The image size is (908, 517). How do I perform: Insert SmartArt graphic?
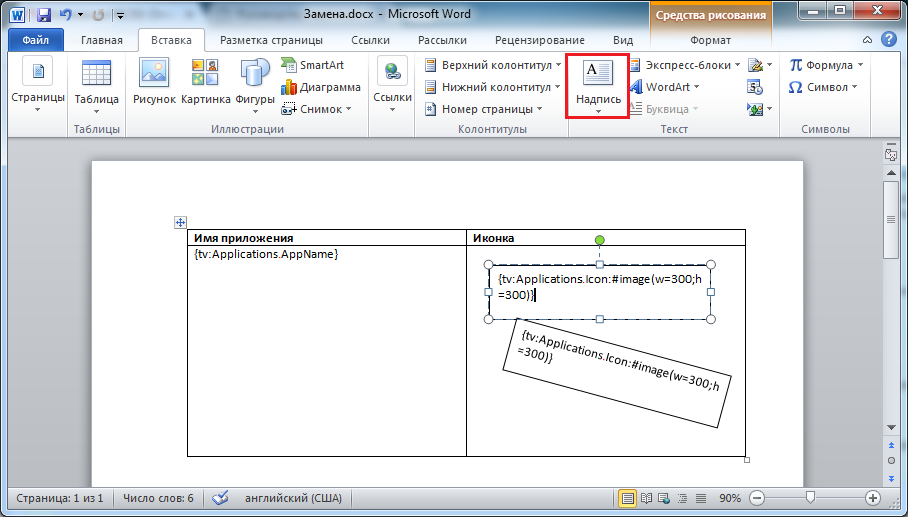tap(312, 65)
